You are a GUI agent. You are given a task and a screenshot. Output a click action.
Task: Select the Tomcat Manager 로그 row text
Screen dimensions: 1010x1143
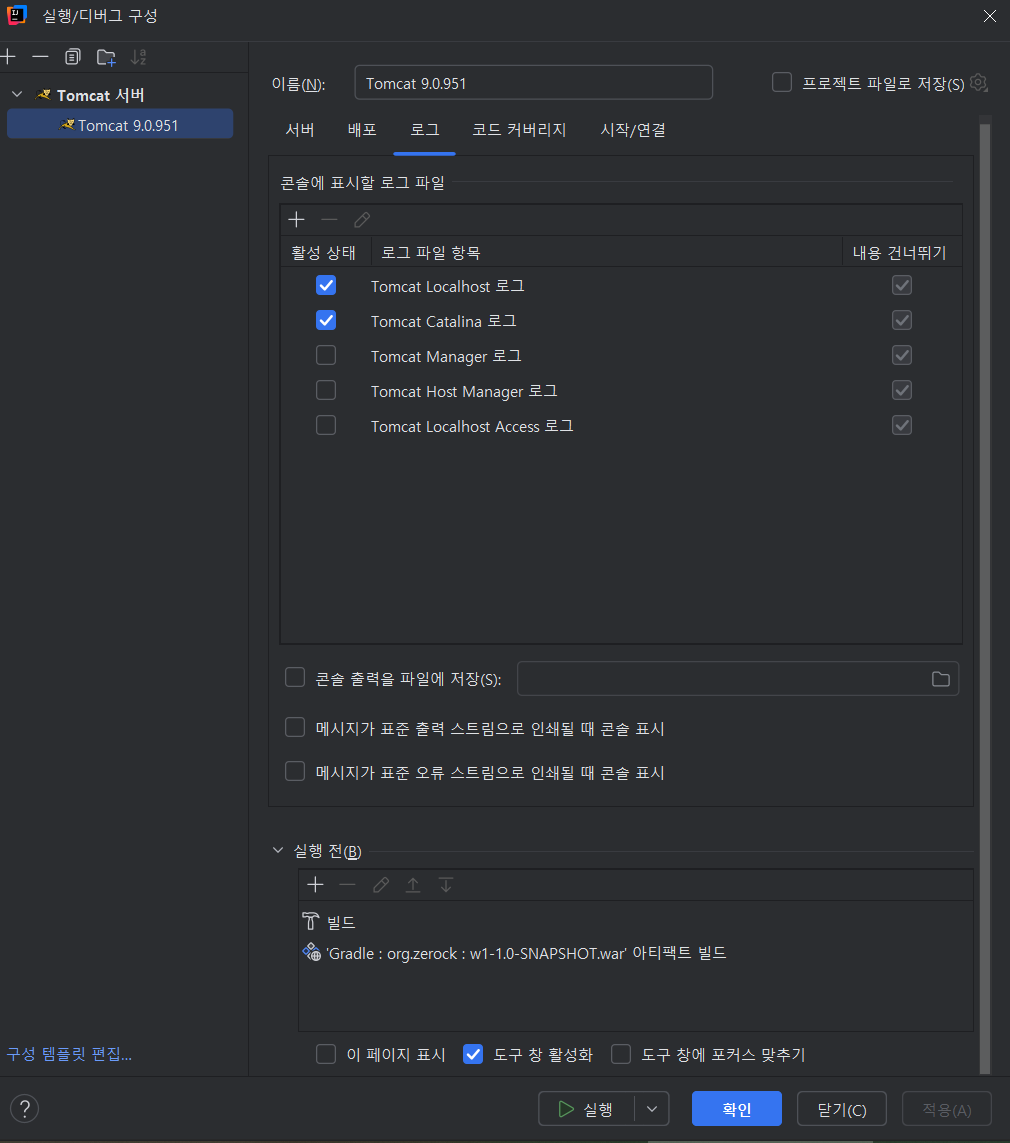point(446,356)
